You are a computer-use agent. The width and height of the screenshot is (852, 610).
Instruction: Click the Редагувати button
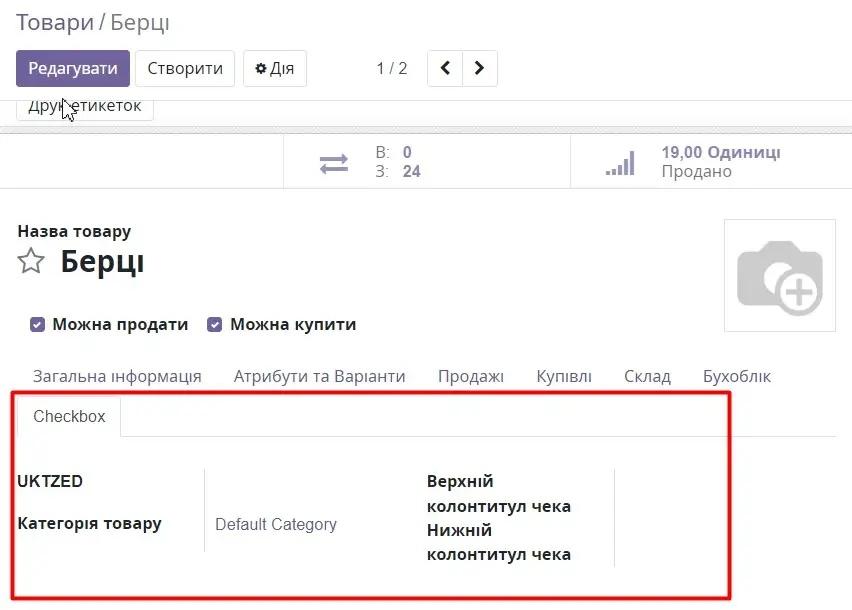(73, 69)
